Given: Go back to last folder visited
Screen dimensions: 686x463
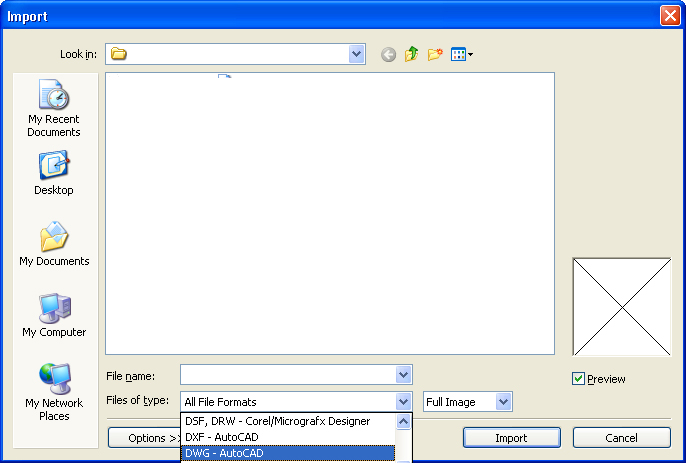Looking at the screenshot, I should [388, 55].
